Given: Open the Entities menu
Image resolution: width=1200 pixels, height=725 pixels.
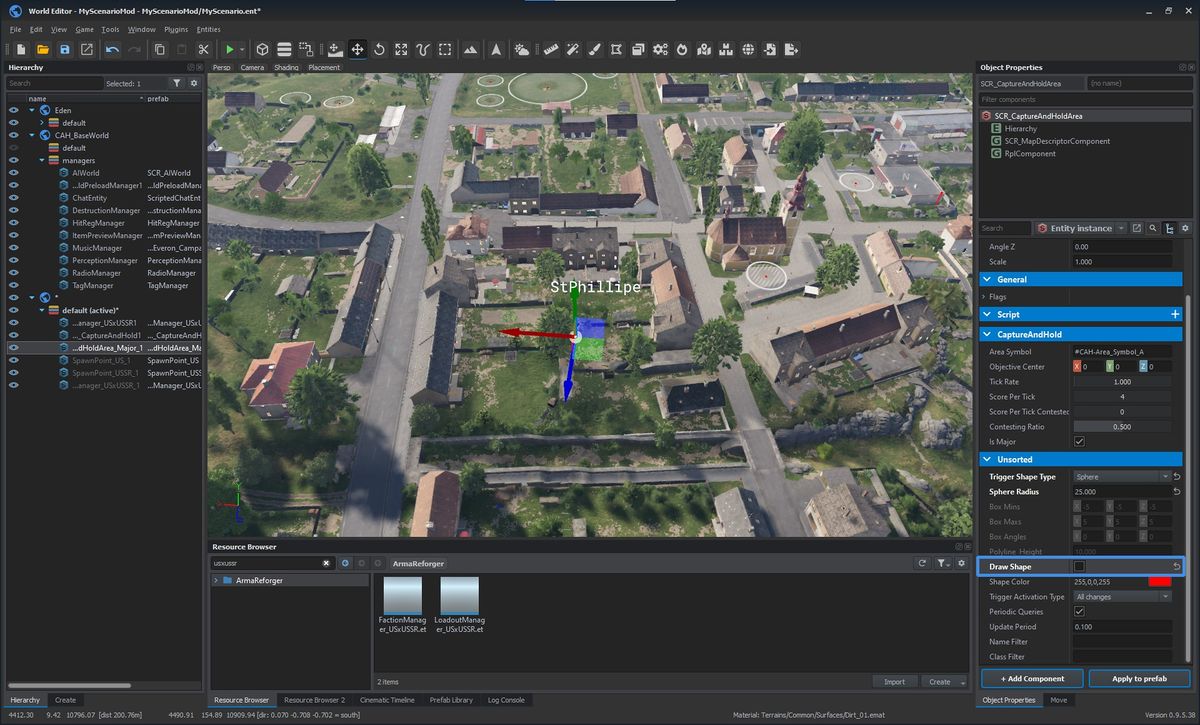Looking at the screenshot, I should click(x=208, y=29).
